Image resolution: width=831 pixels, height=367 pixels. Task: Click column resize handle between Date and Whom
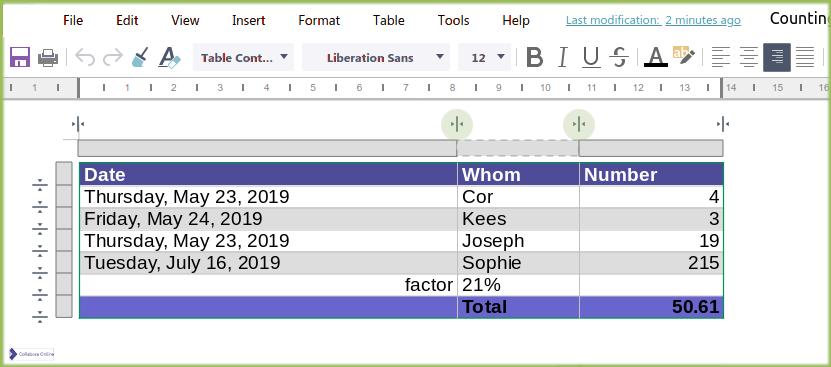(457, 125)
